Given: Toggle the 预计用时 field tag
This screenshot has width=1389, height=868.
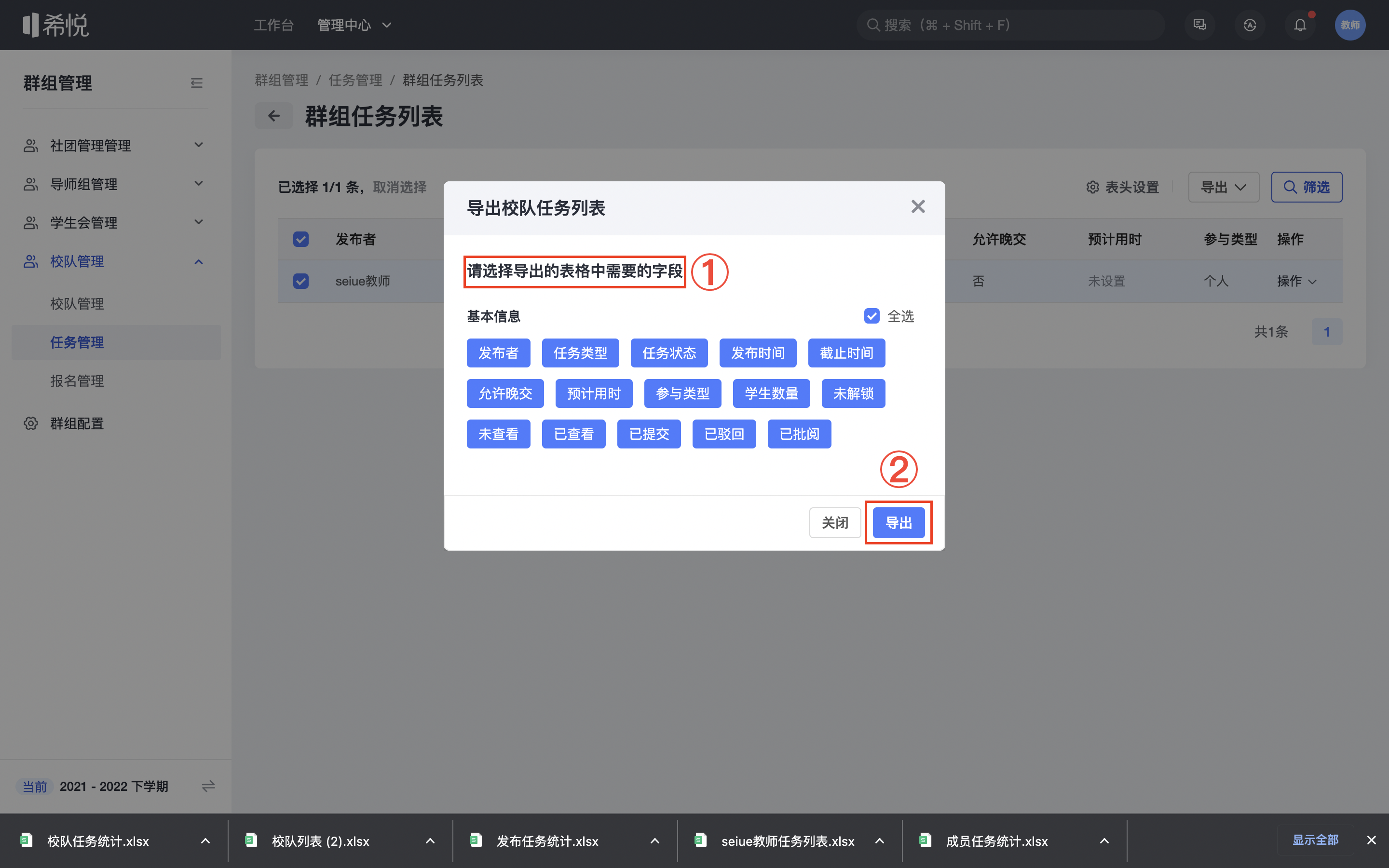Looking at the screenshot, I should pyautogui.click(x=594, y=393).
